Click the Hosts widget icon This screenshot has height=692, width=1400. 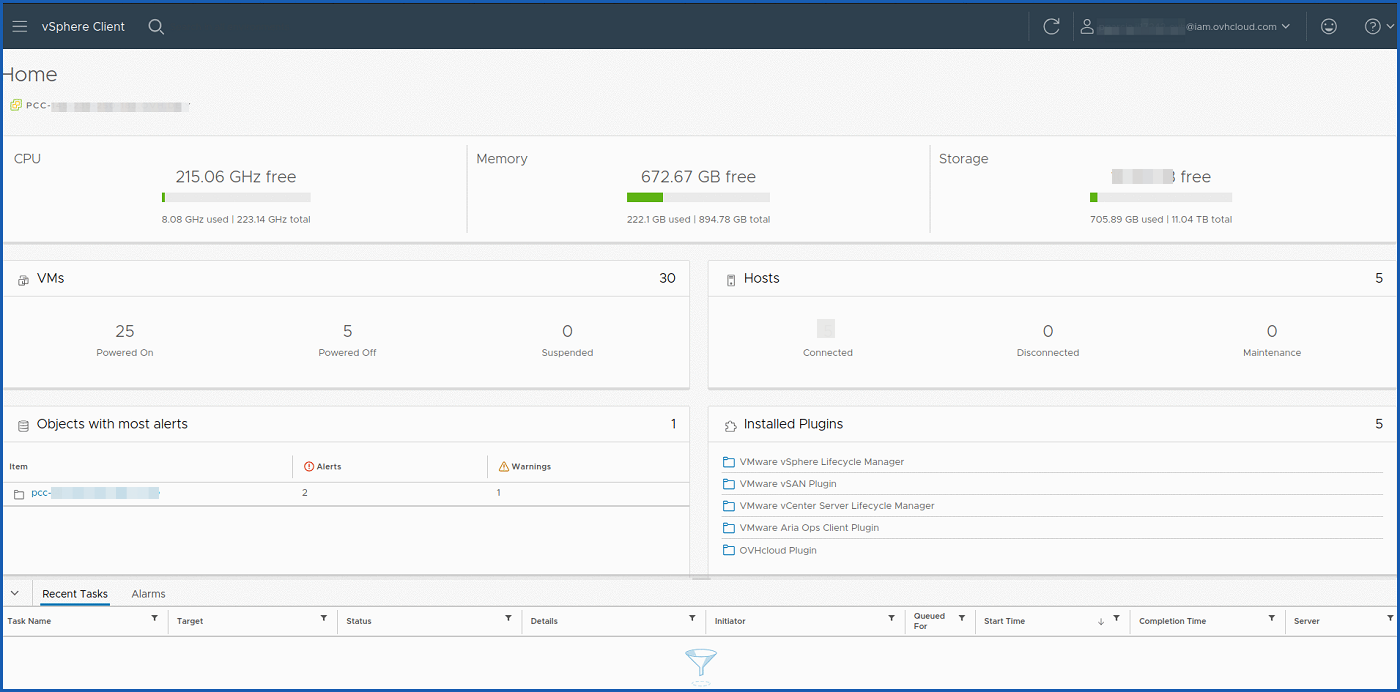click(729, 278)
